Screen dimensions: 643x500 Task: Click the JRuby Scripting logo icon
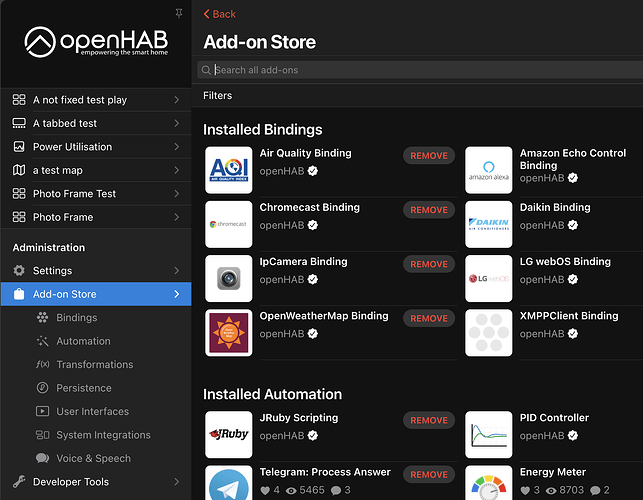[x=228, y=434]
